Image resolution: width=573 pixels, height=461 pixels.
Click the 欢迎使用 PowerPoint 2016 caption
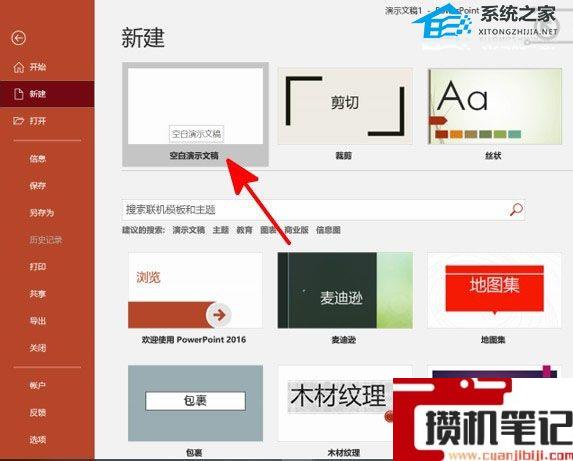pyautogui.click(x=194, y=340)
